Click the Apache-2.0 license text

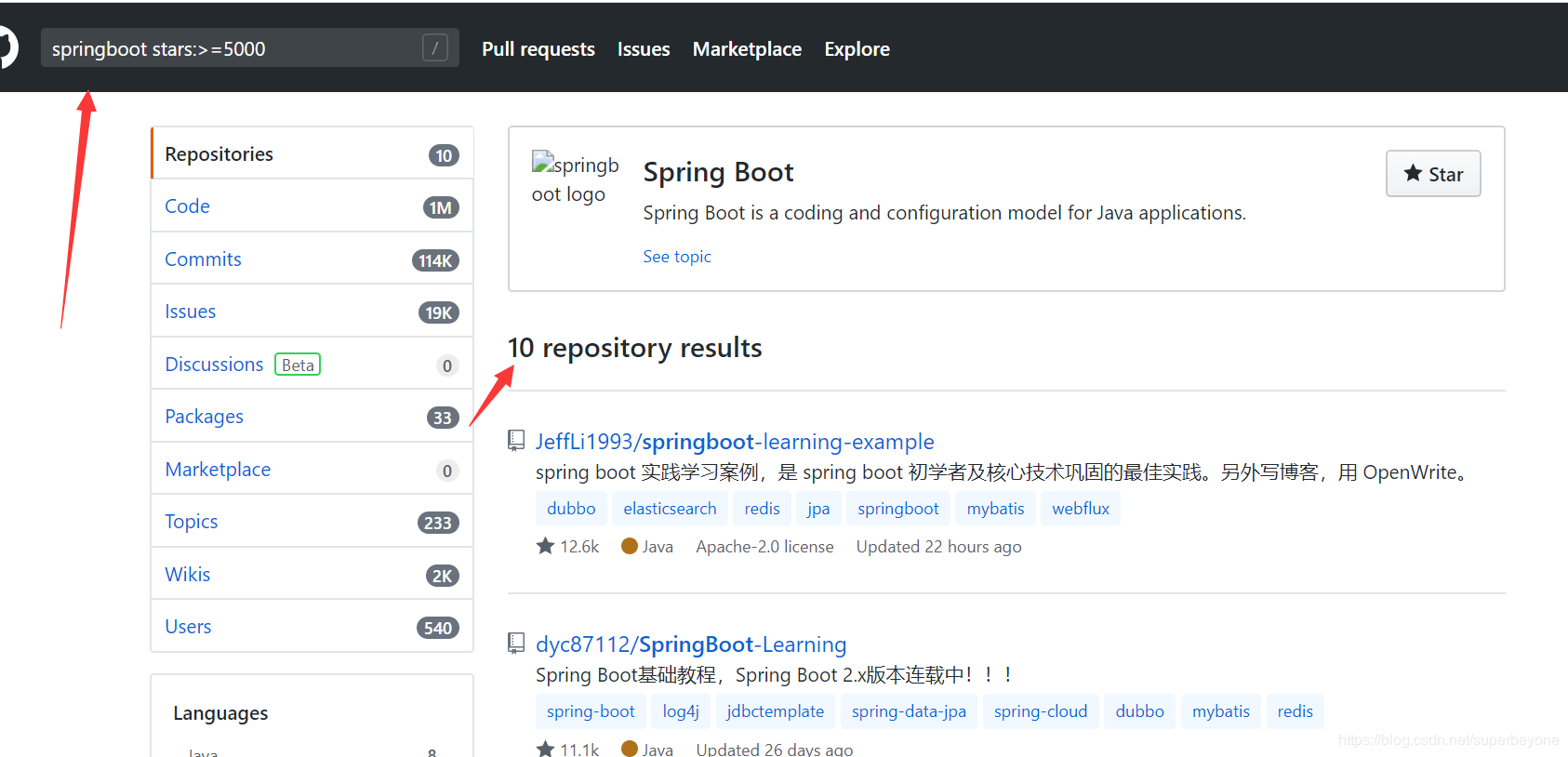click(x=764, y=547)
